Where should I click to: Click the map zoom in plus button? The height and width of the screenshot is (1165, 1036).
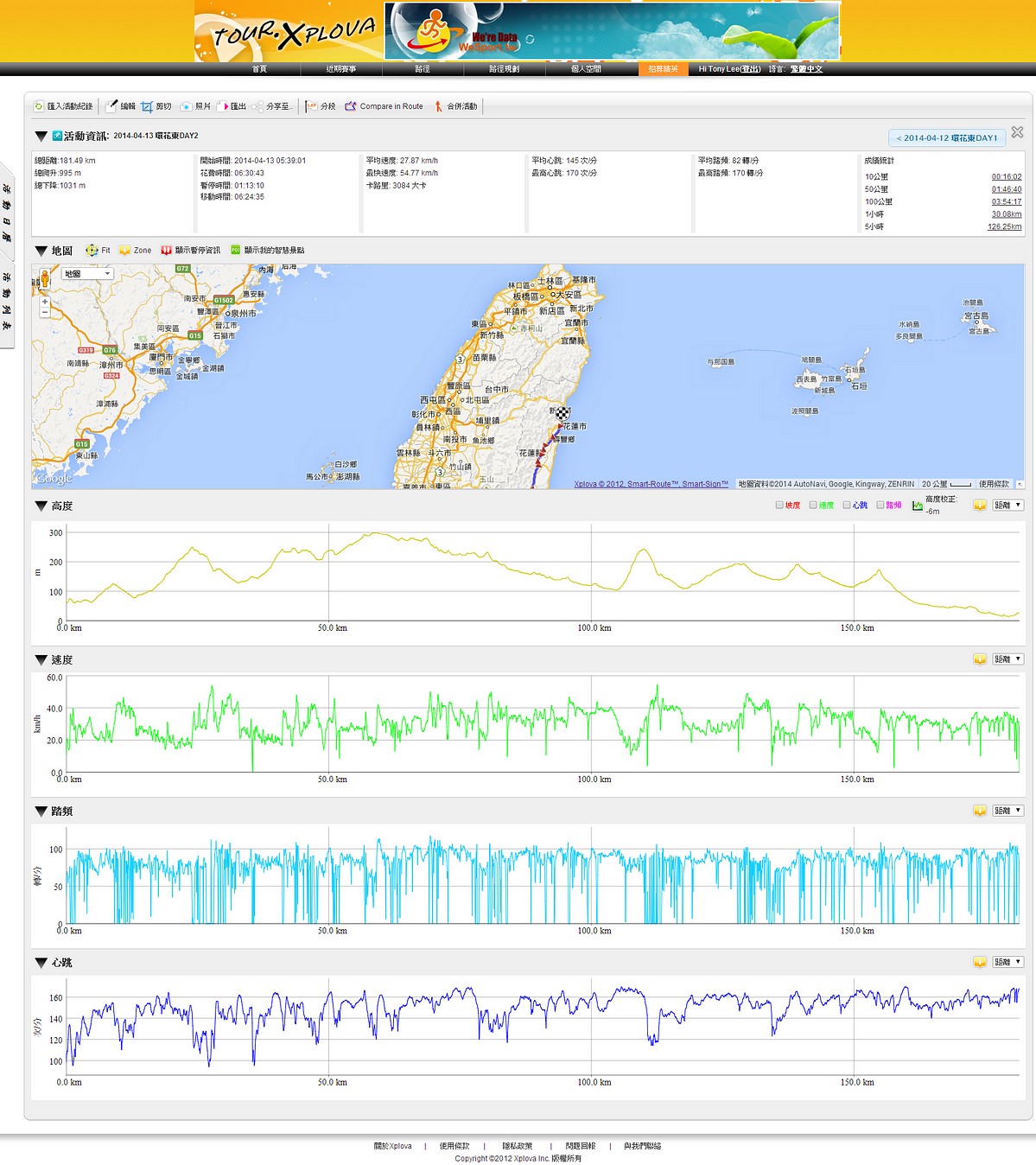(45, 302)
